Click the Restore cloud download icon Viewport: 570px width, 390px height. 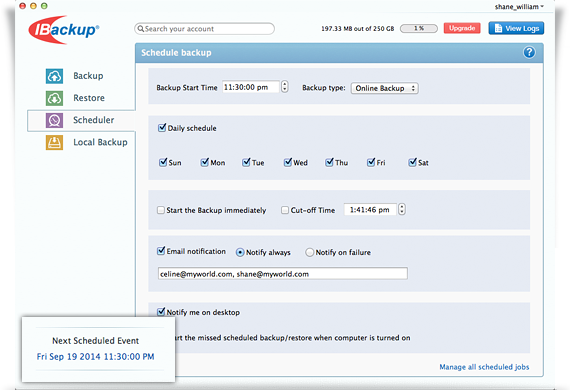point(54,98)
